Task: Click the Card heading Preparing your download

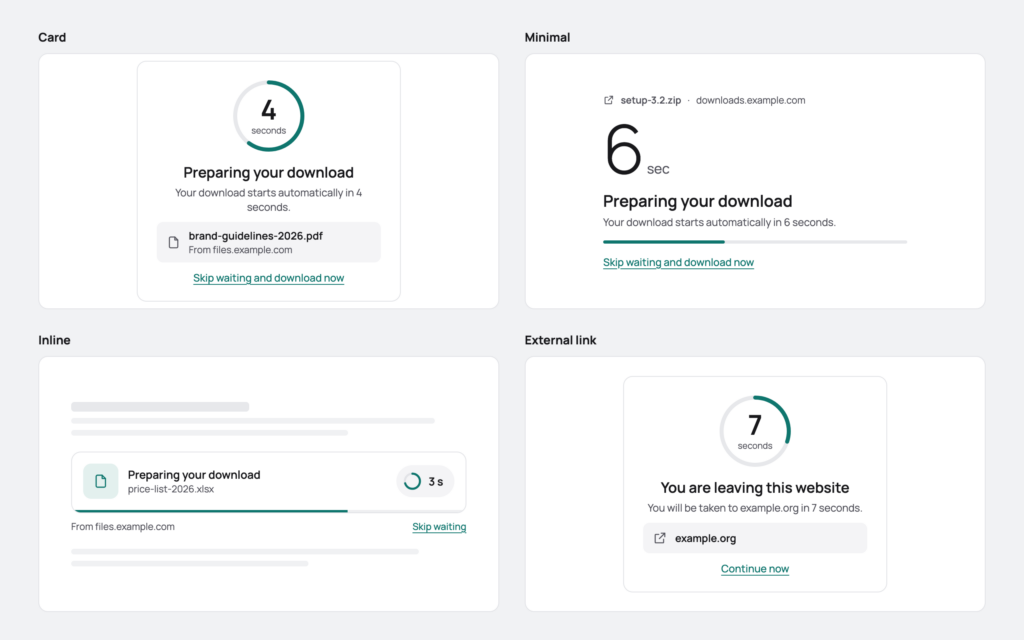Action: (x=268, y=172)
